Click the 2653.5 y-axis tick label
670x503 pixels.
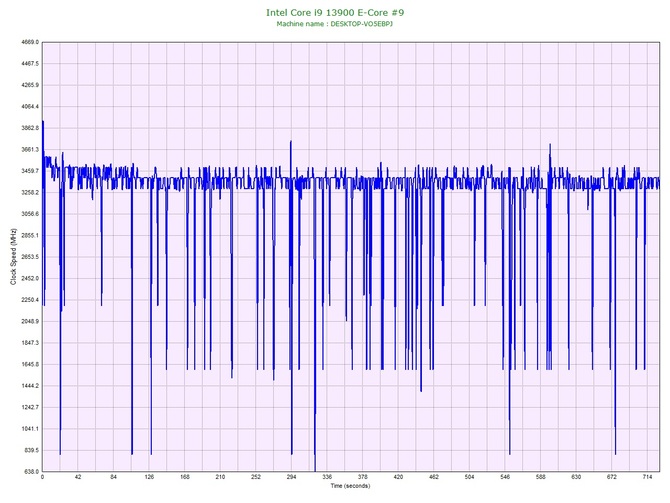pos(30,257)
